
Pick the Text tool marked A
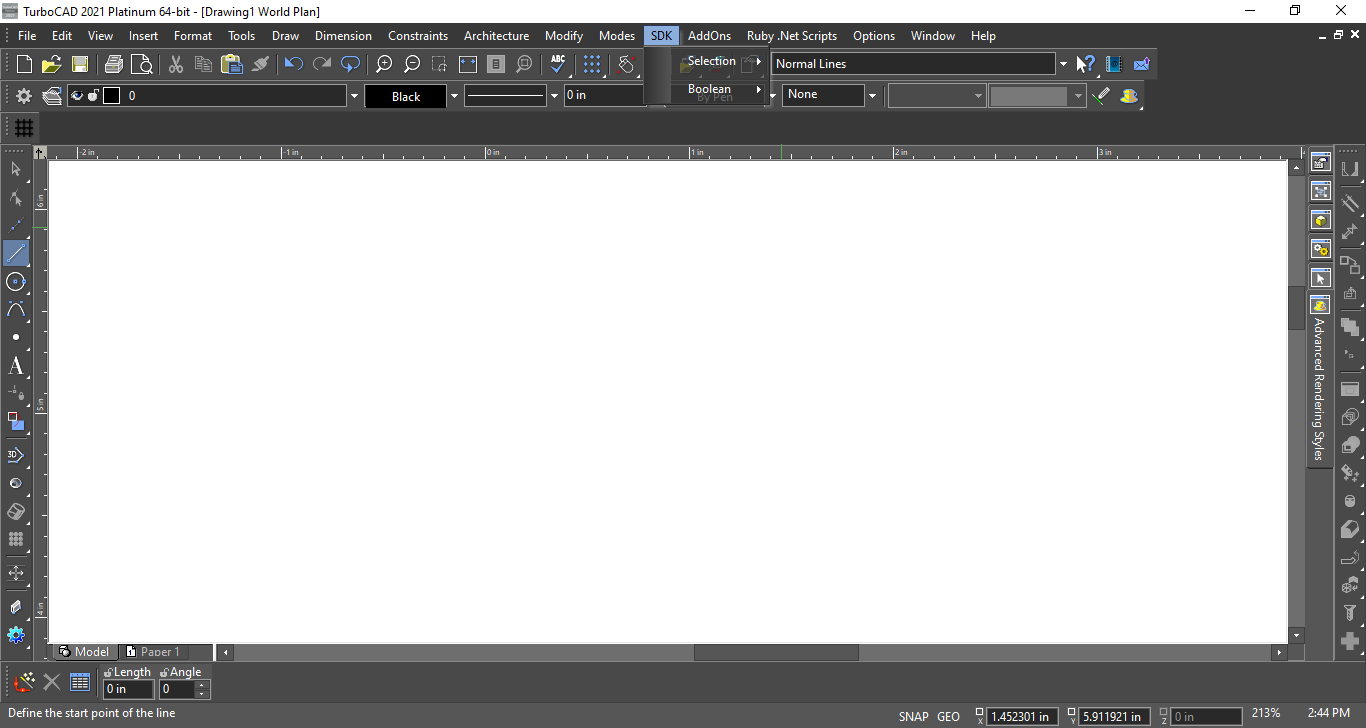16,366
